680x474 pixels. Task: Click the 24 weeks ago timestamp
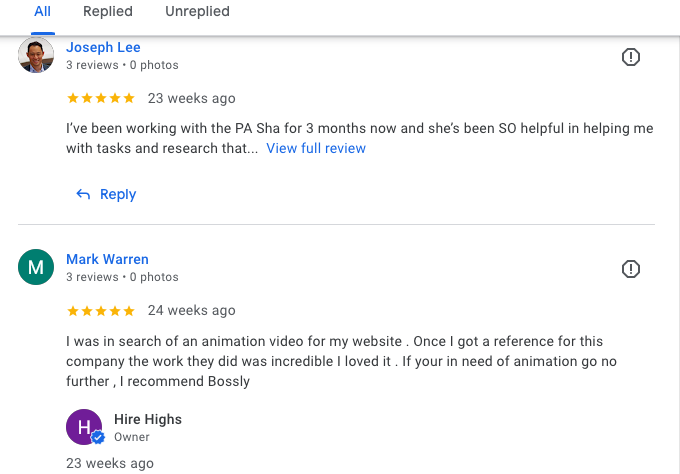192,310
